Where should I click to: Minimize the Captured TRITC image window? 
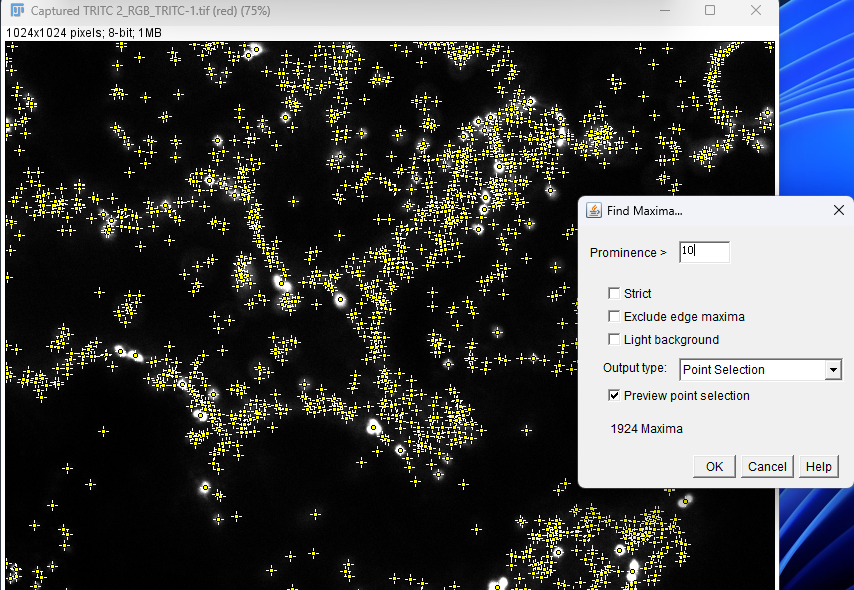(x=664, y=10)
